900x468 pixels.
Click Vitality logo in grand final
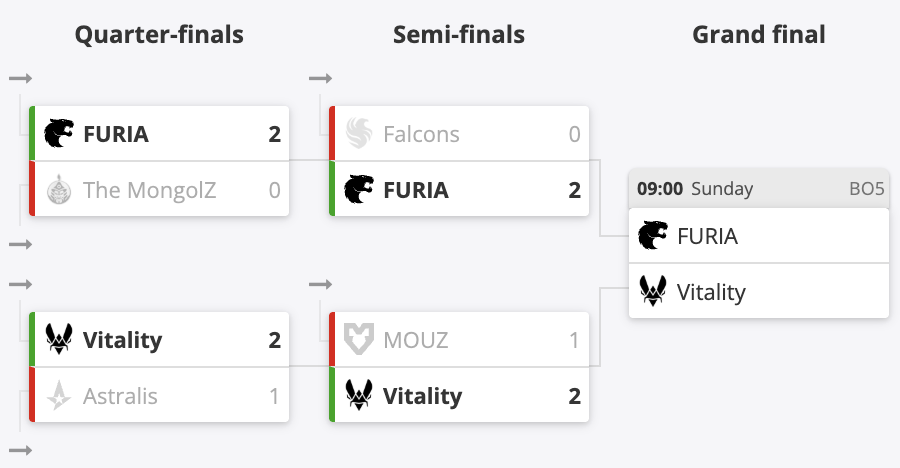coord(653,292)
